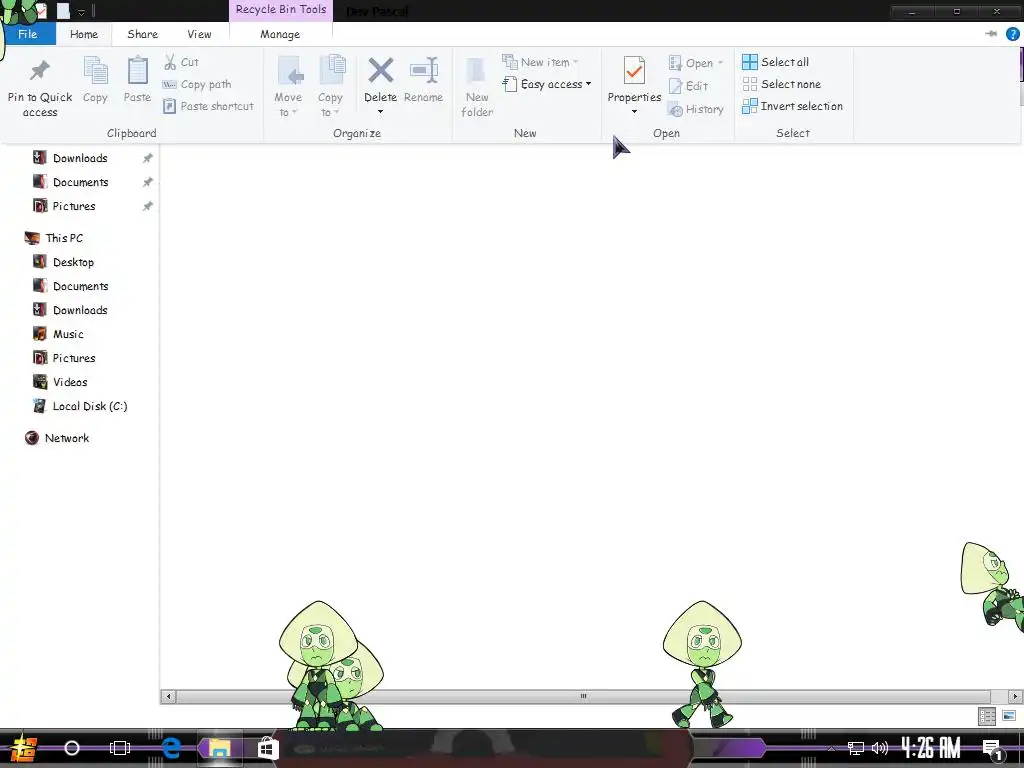The image size is (1024, 768).
Task: Switch to large icons view layout icon
Action: pyautogui.click(x=1008, y=716)
